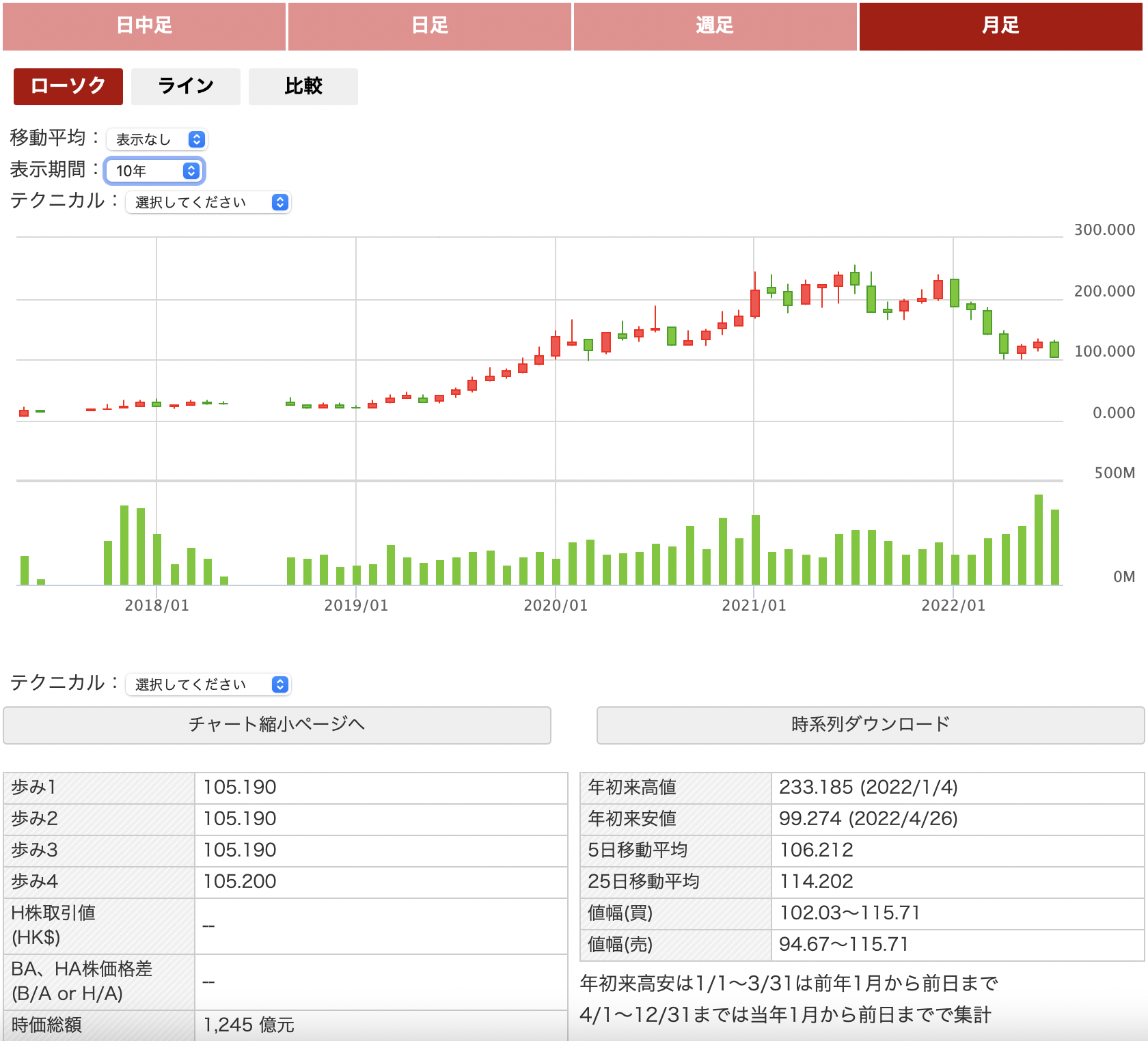
Task: Click the 歩み1 value 105.190
Action: (x=240, y=788)
